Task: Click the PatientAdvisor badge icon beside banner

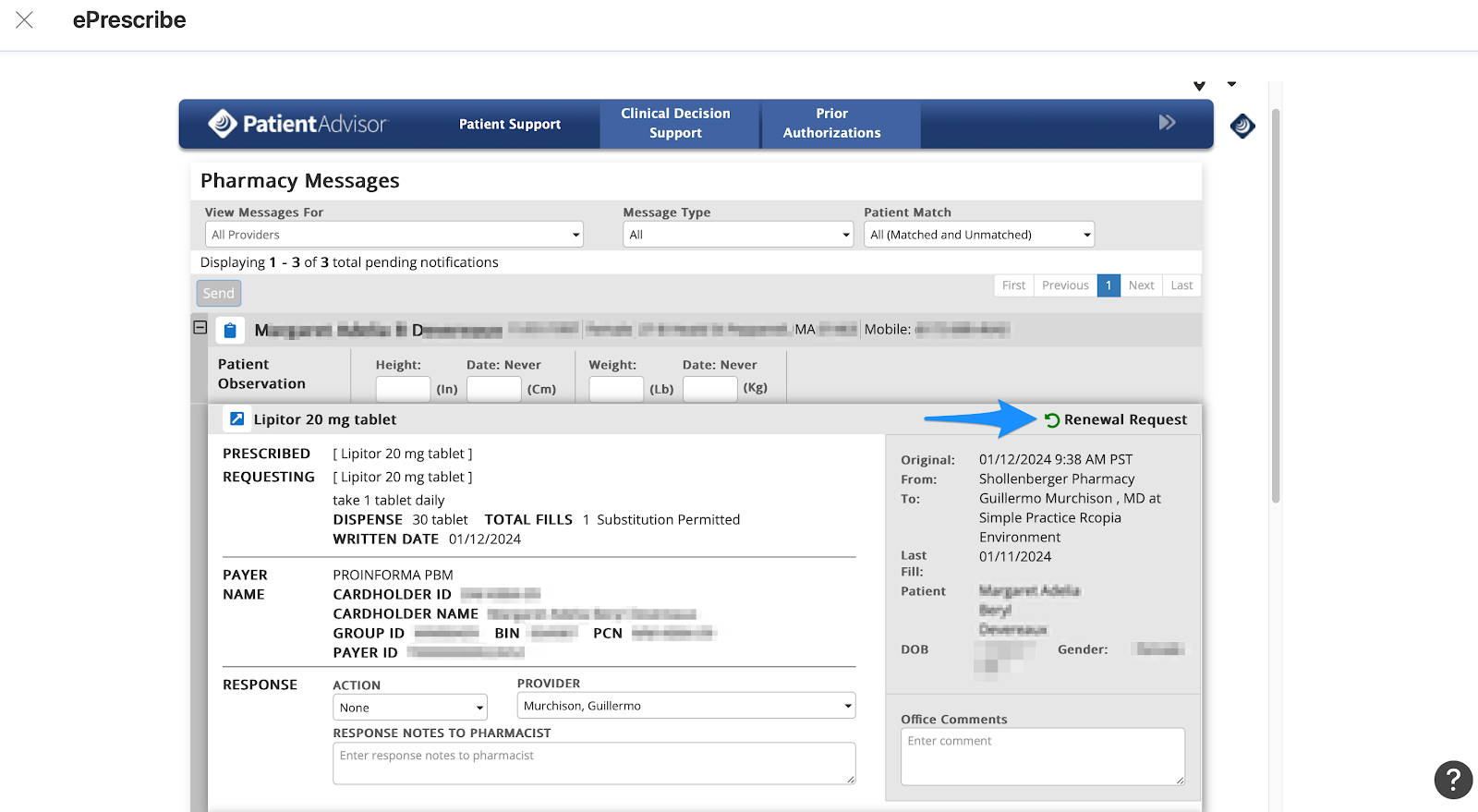Action: click(1242, 126)
